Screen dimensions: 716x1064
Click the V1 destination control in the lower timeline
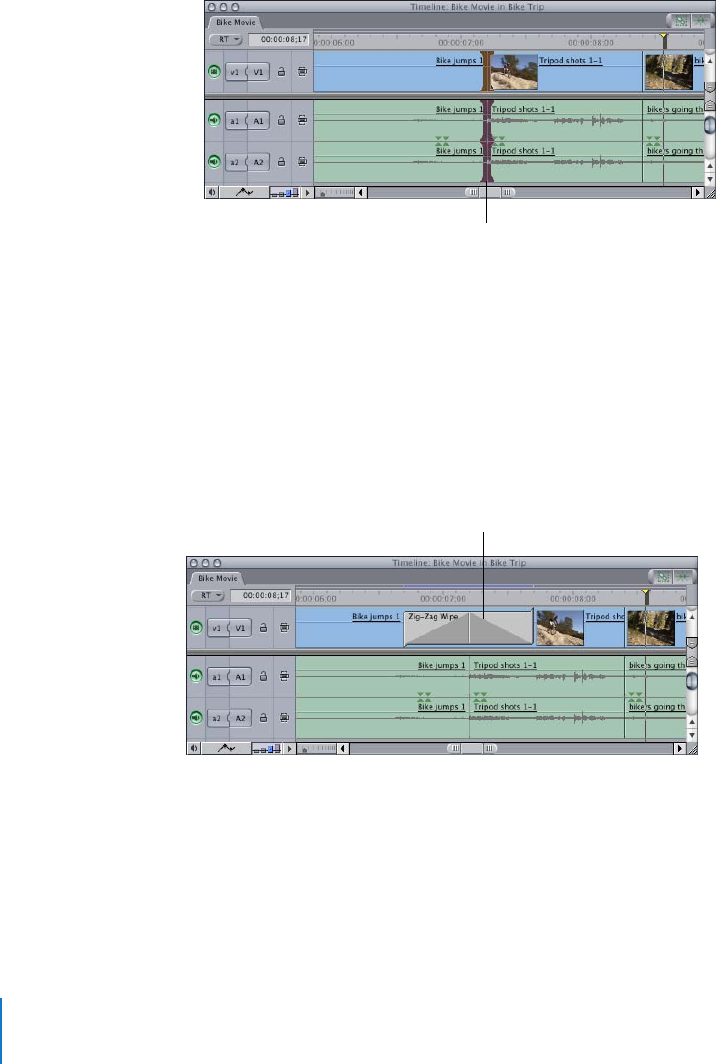coord(240,628)
